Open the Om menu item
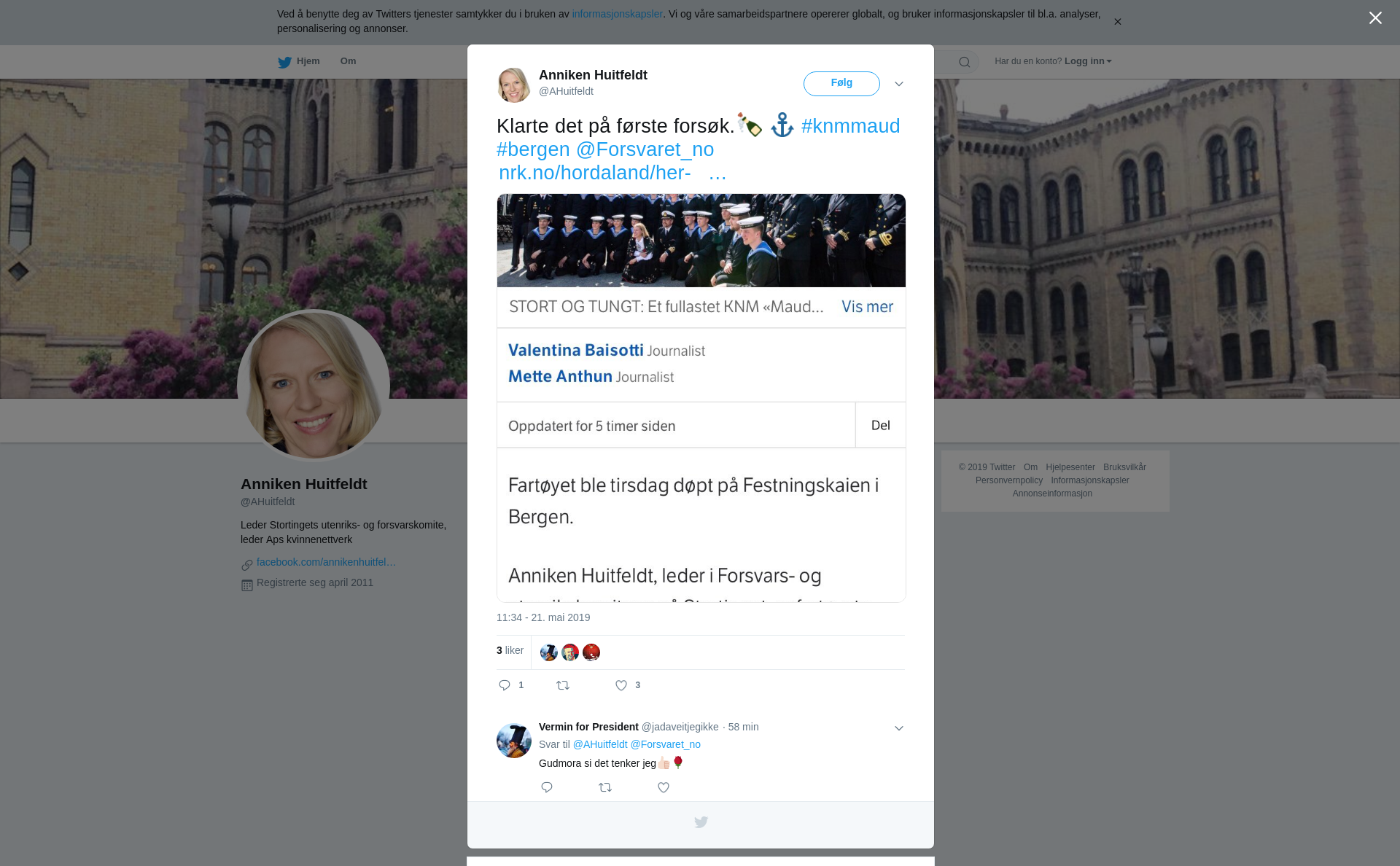This screenshot has width=1400, height=866. 348,61
